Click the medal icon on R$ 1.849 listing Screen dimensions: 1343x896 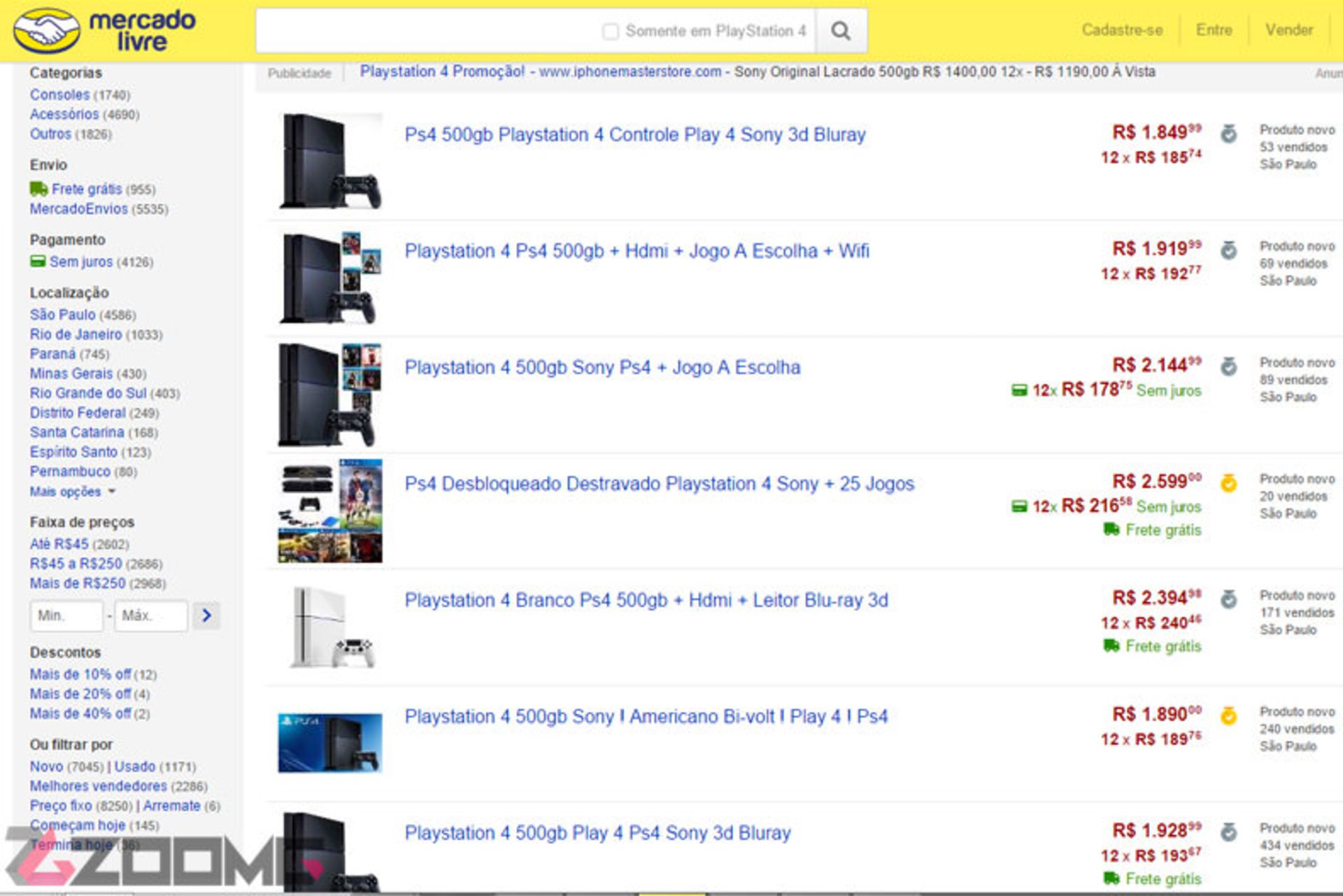(1228, 133)
